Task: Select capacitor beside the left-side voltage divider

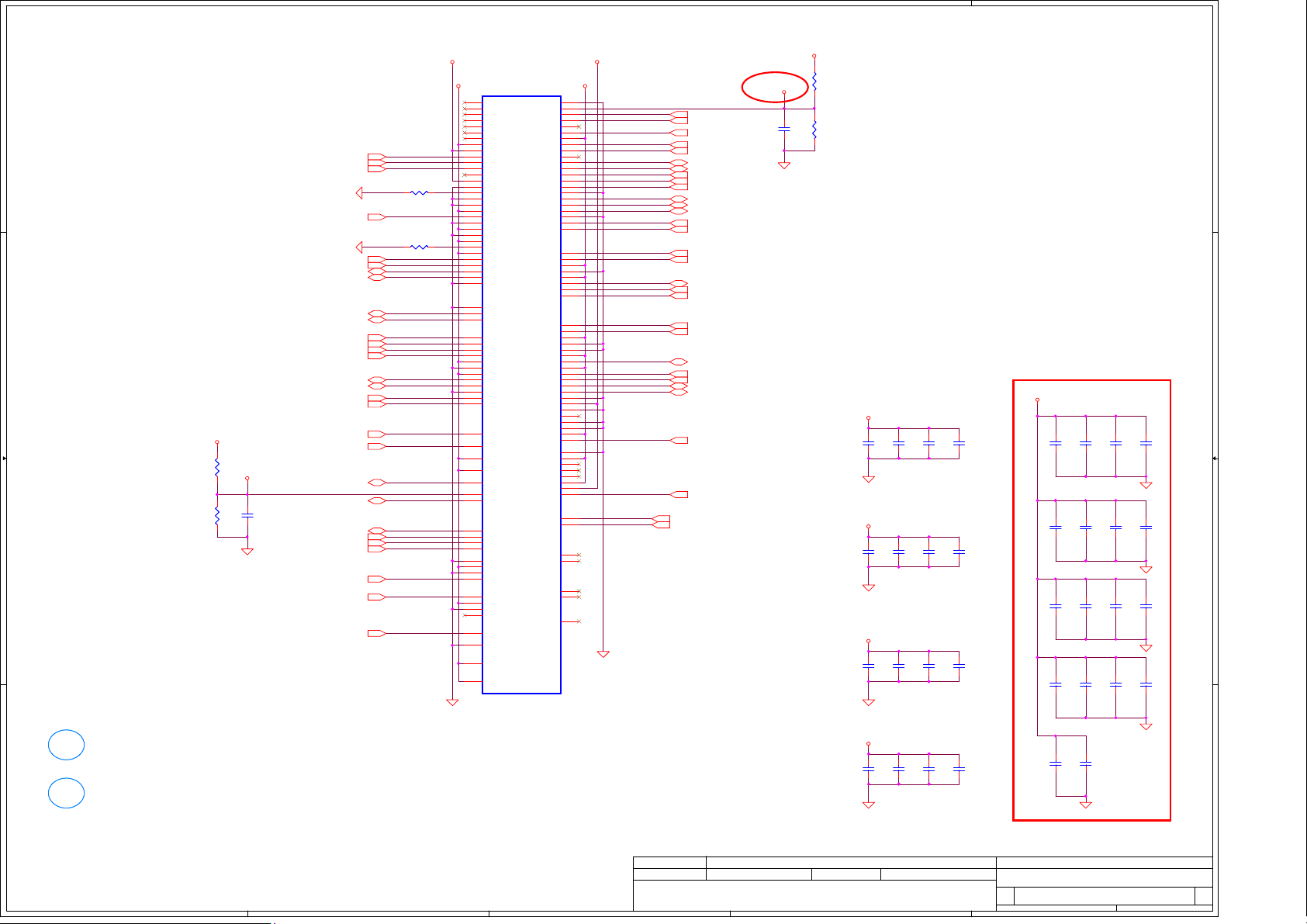Action: 247,515
